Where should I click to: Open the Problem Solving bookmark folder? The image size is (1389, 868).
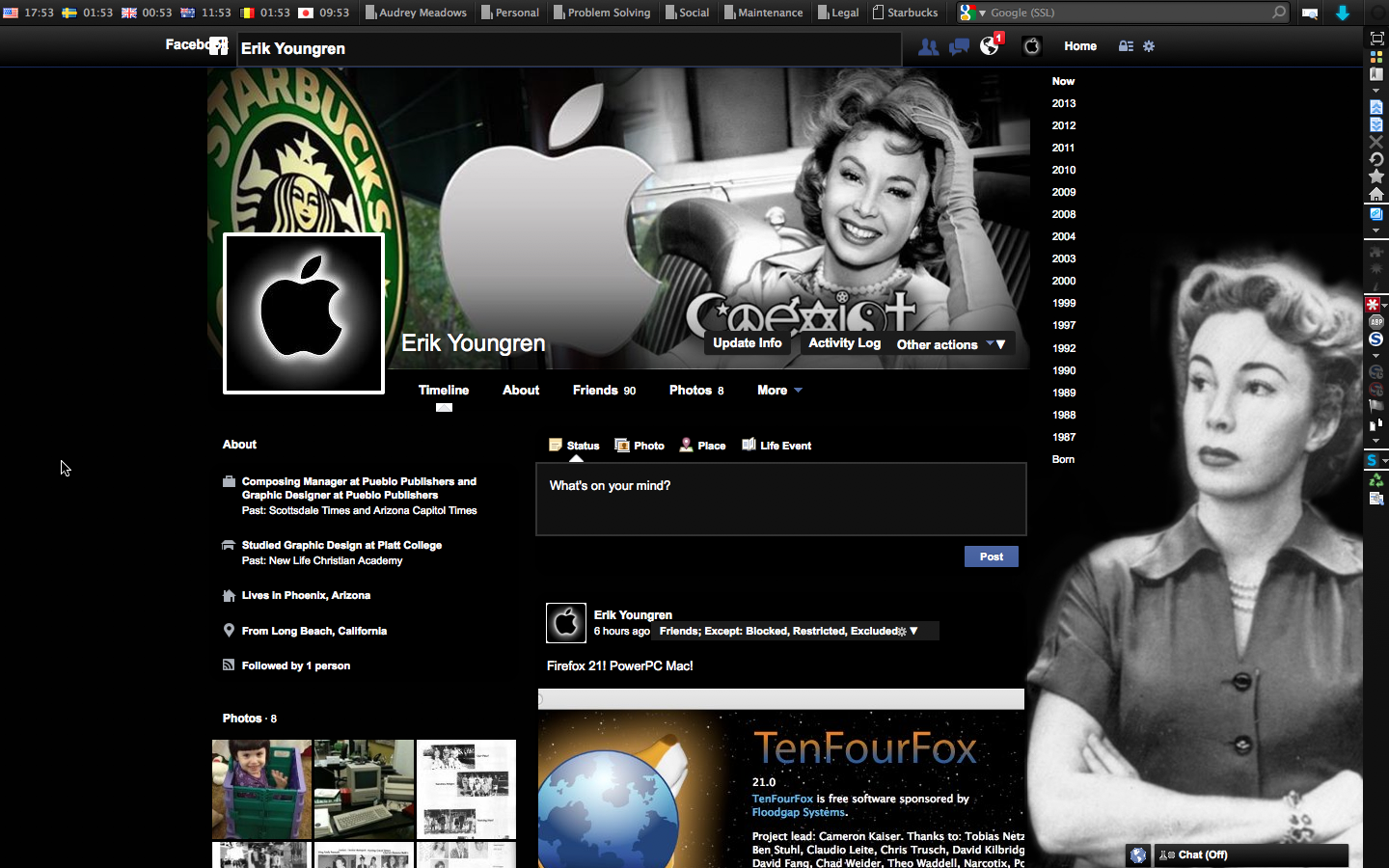(603, 13)
